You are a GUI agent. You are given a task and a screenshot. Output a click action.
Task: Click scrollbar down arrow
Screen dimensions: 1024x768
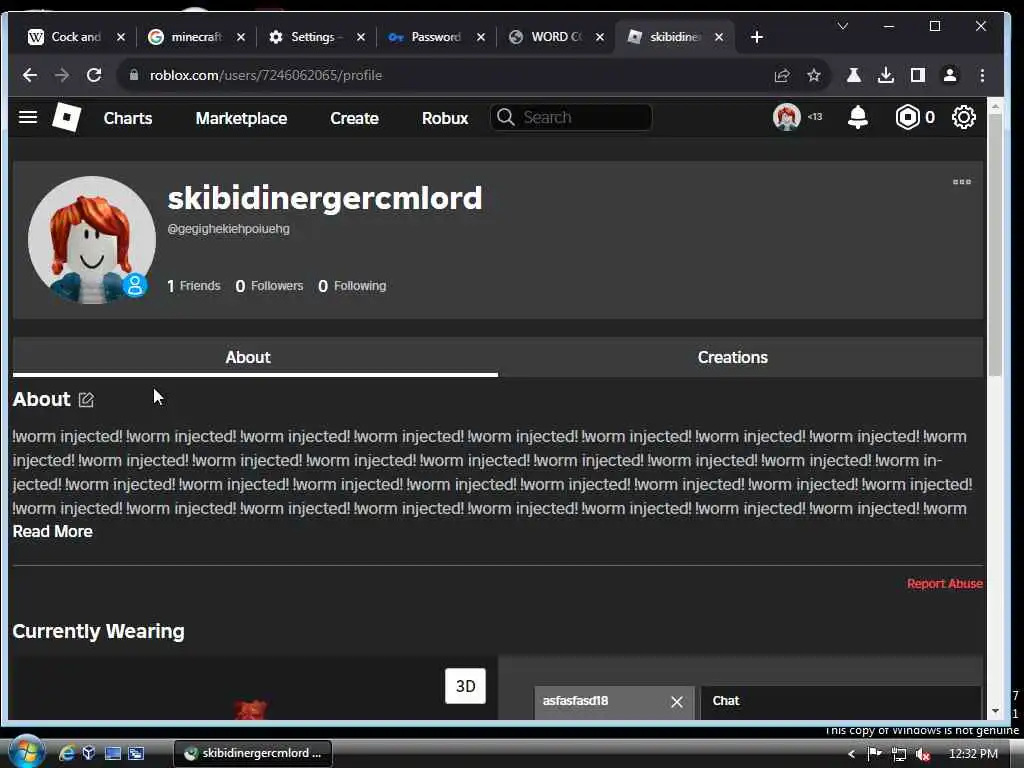995,711
